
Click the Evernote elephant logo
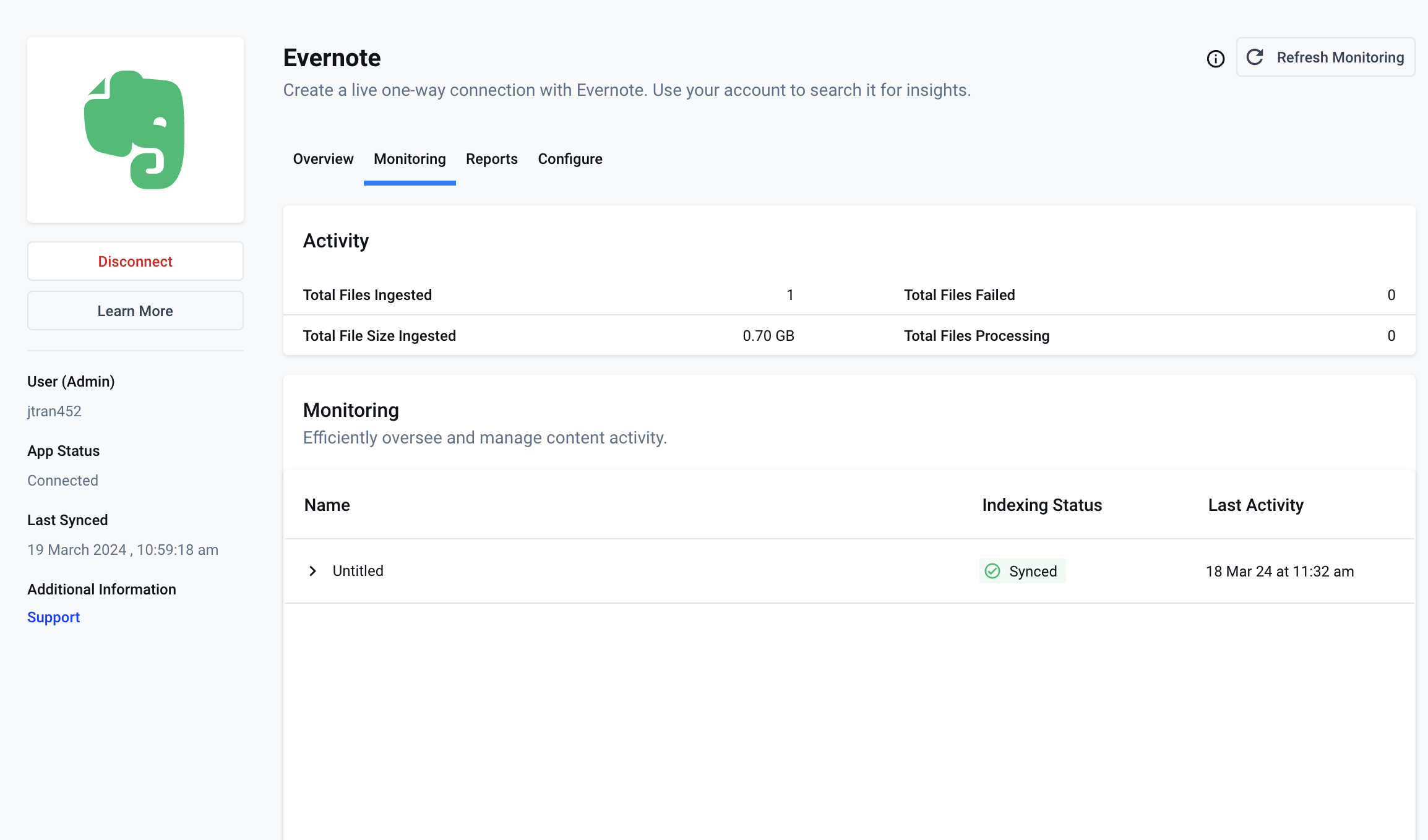pyautogui.click(x=135, y=130)
